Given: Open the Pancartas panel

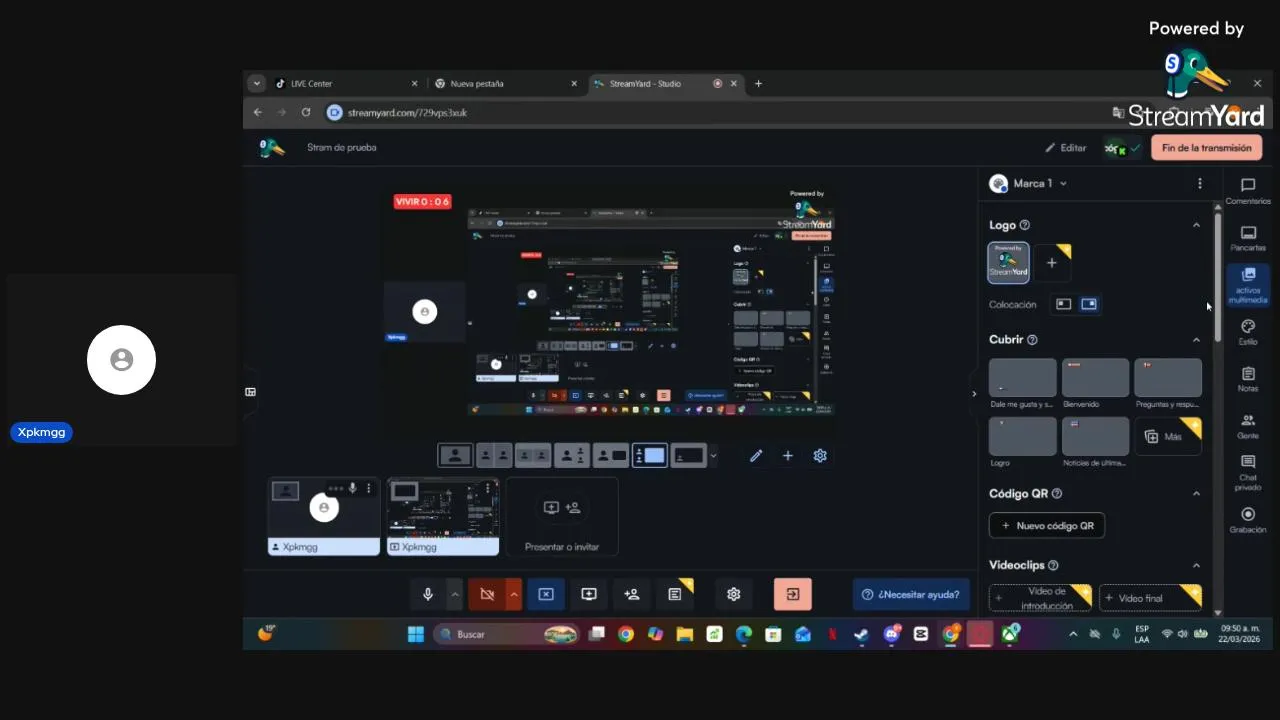Looking at the screenshot, I should (x=1248, y=238).
